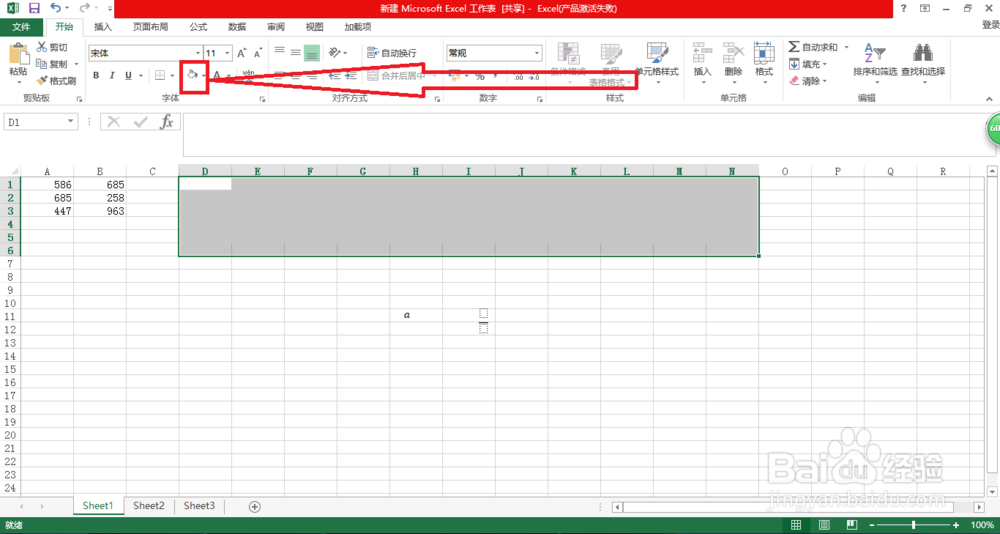Image resolution: width=1000 pixels, height=534 pixels.
Task: Click column header P
Action: tap(837, 171)
